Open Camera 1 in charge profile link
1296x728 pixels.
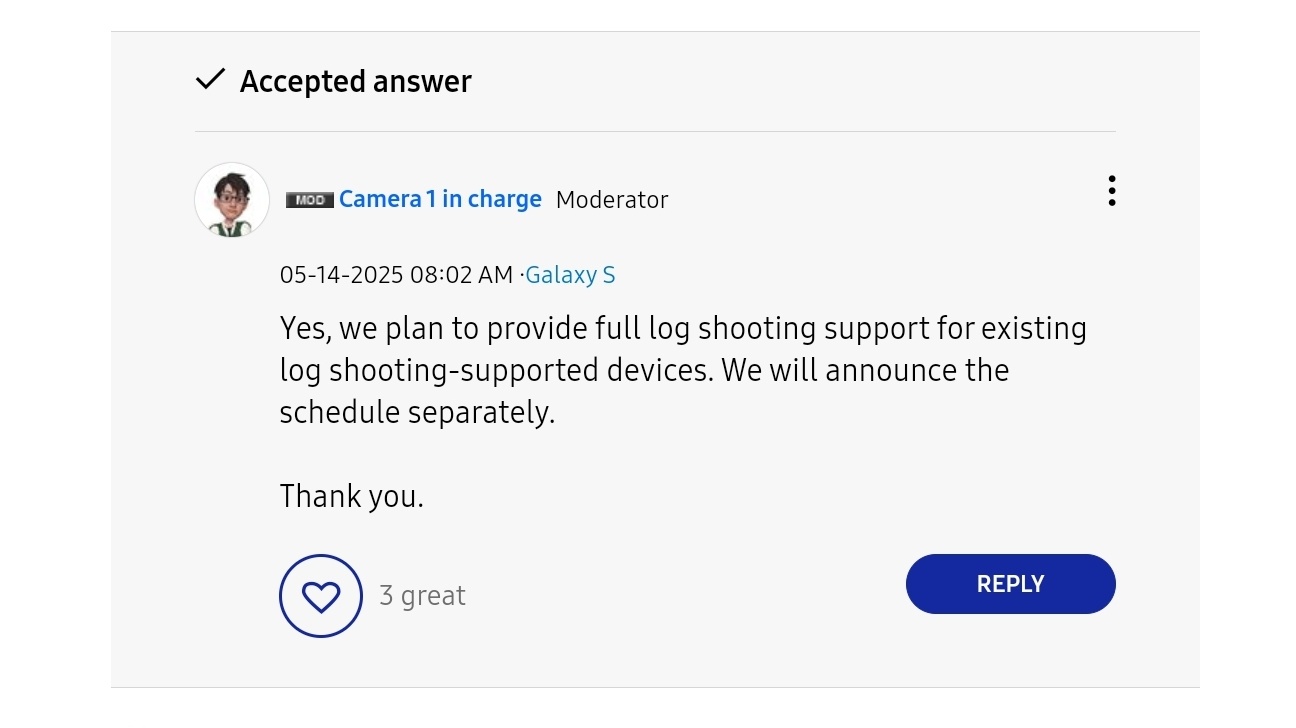[440, 199]
